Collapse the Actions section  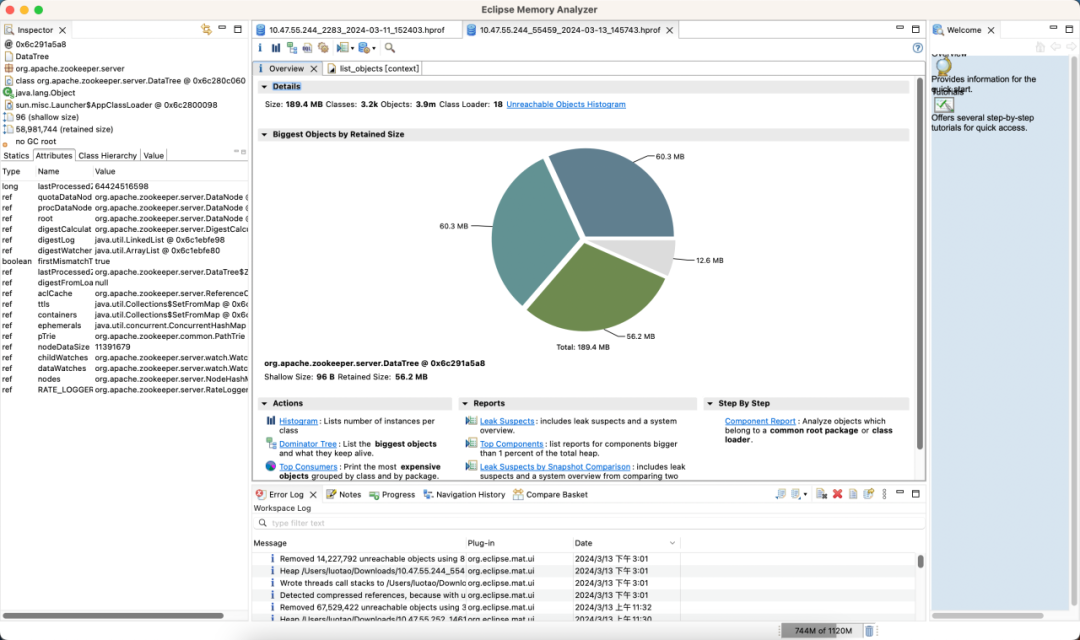tap(264, 404)
